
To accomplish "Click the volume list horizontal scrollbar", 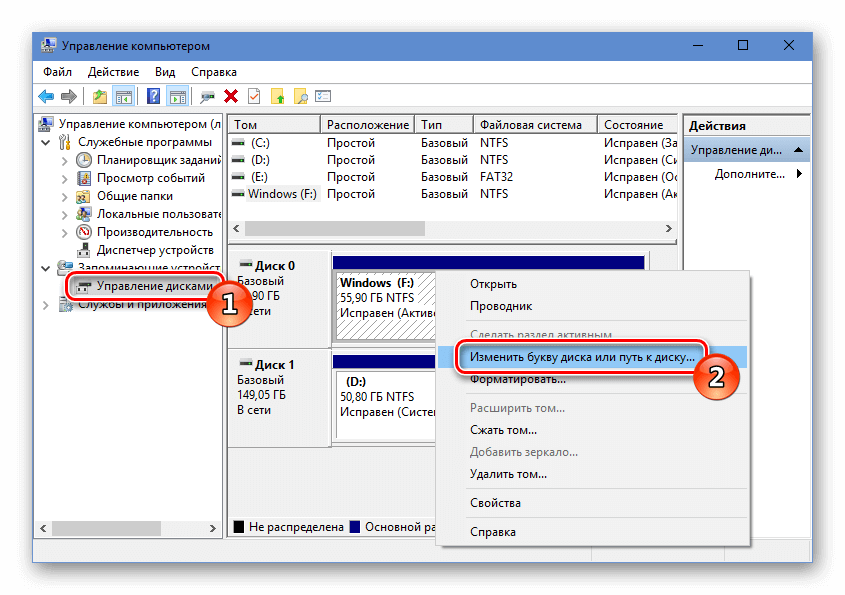I will (450, 229).
